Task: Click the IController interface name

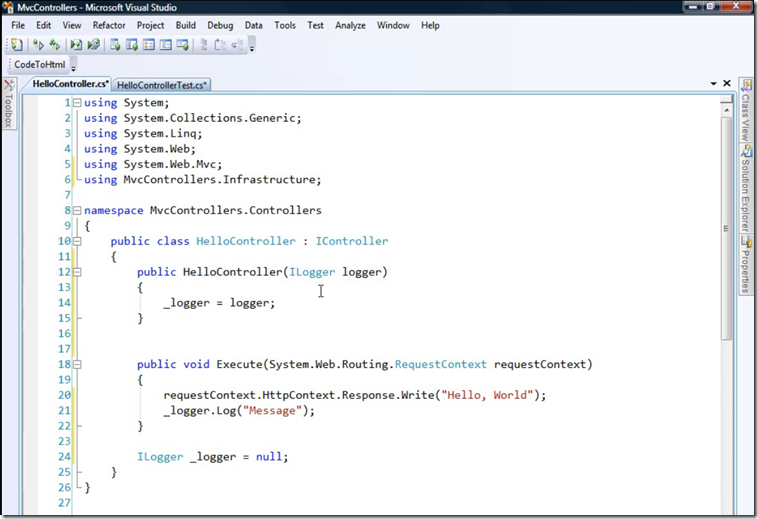Action: point(351,241)
